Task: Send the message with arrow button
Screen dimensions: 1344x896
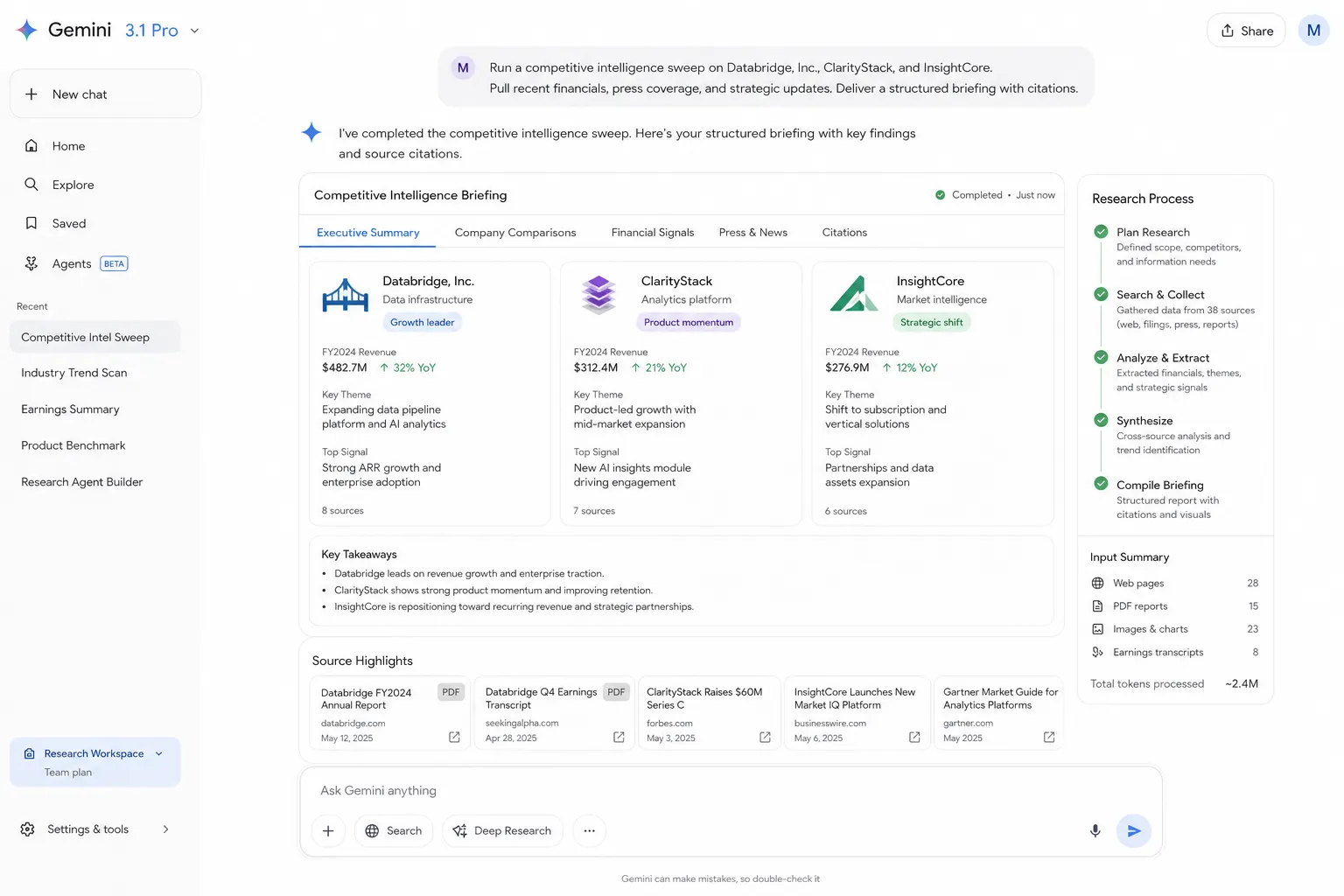Action: click(x=1134, y=831)
